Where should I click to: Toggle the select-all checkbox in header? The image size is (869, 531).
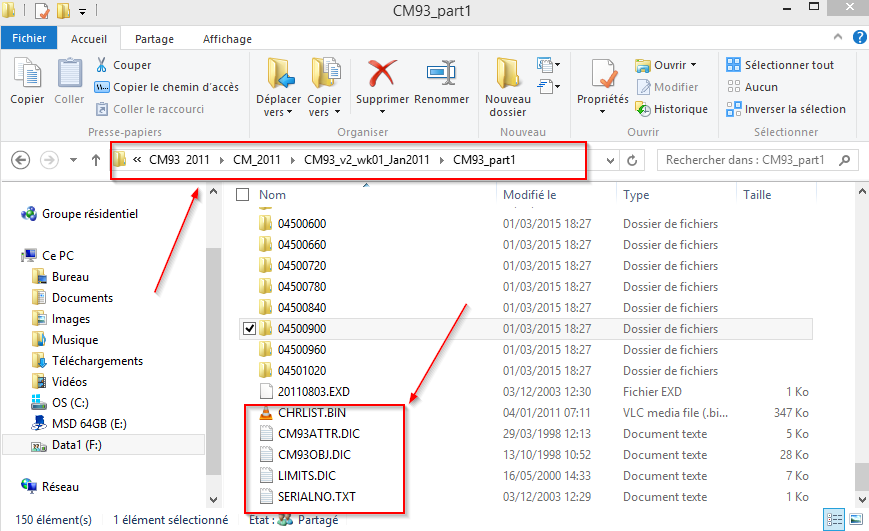click(x=242, y=195)
